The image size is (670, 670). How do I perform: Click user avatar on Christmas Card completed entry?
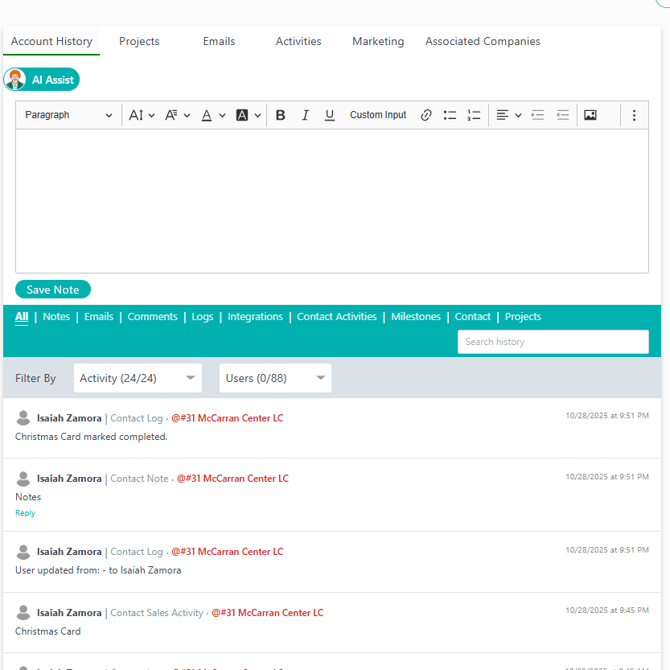[x=23, y=418]
